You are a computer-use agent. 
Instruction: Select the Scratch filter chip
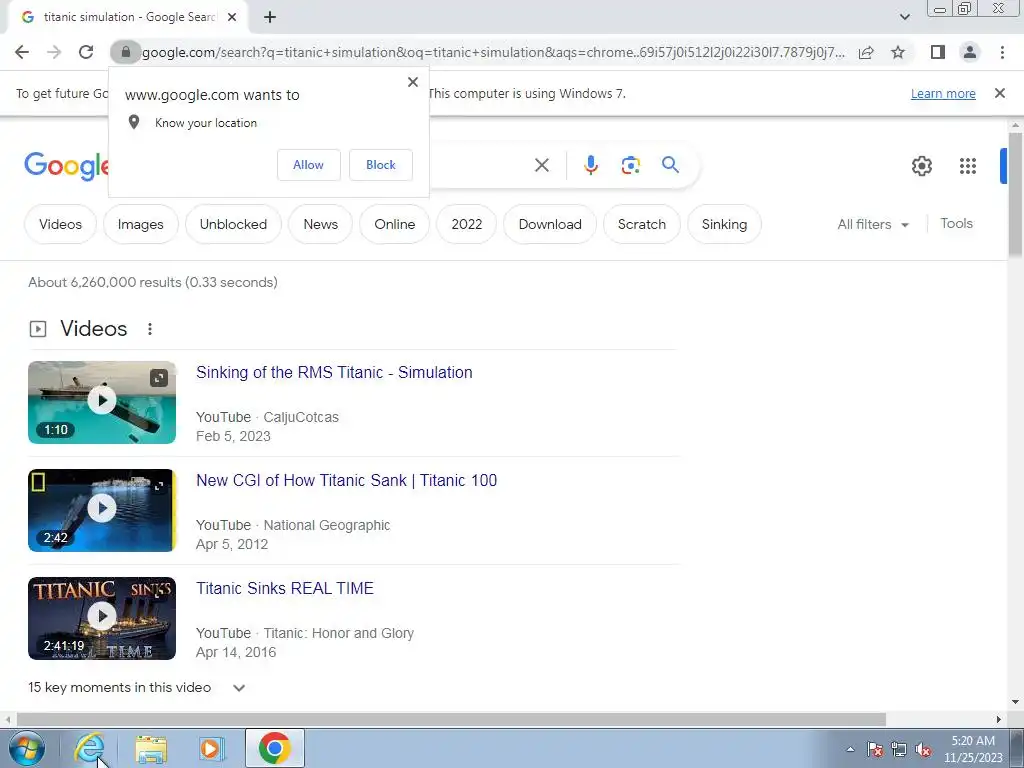[642, 224]
